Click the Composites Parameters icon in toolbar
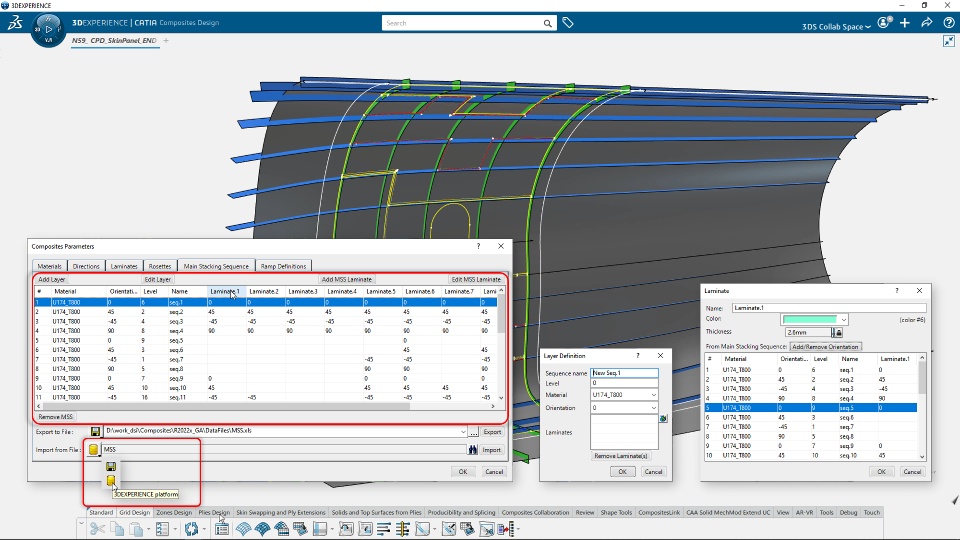 pos(222,529)
